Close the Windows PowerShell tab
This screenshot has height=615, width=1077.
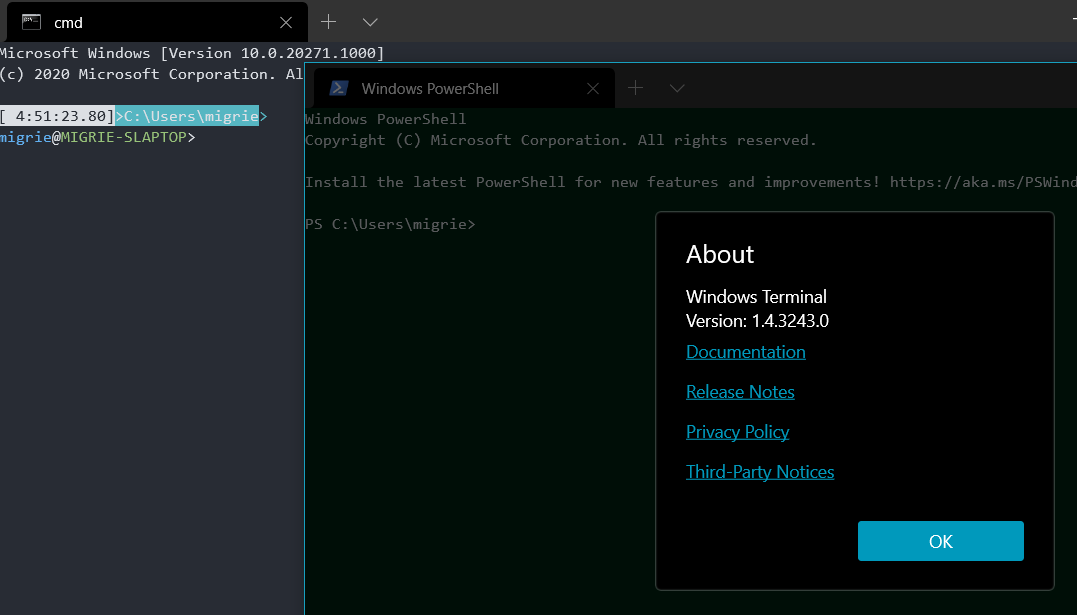[593, 89]
